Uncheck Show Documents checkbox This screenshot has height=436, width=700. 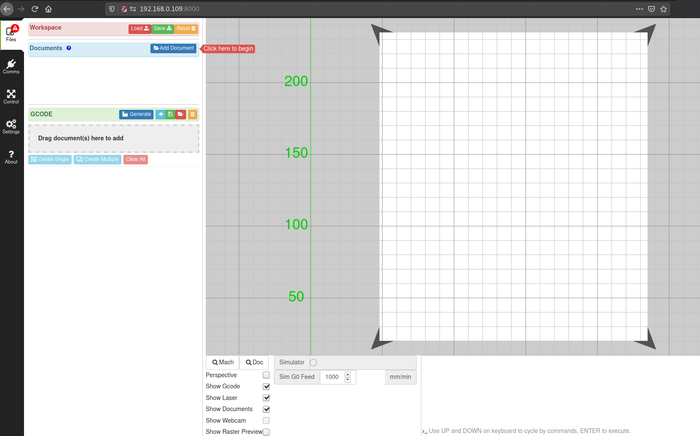click(x=266, y=409)
